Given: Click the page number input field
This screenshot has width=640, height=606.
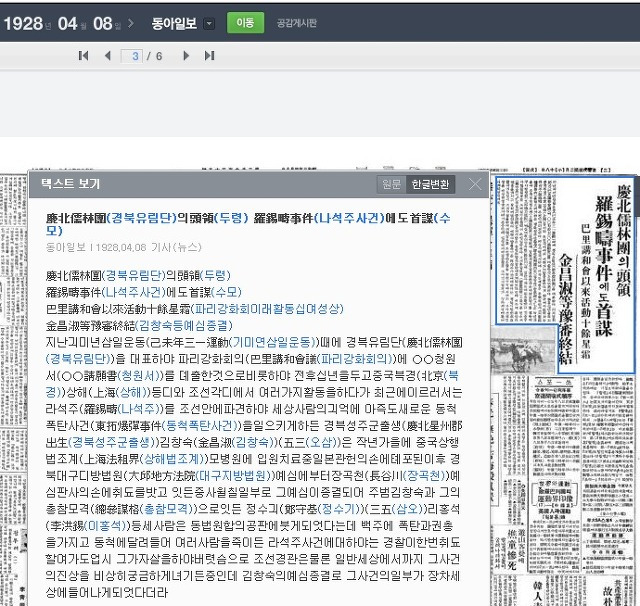Looking at the screenshot, I should pos(131,56).
